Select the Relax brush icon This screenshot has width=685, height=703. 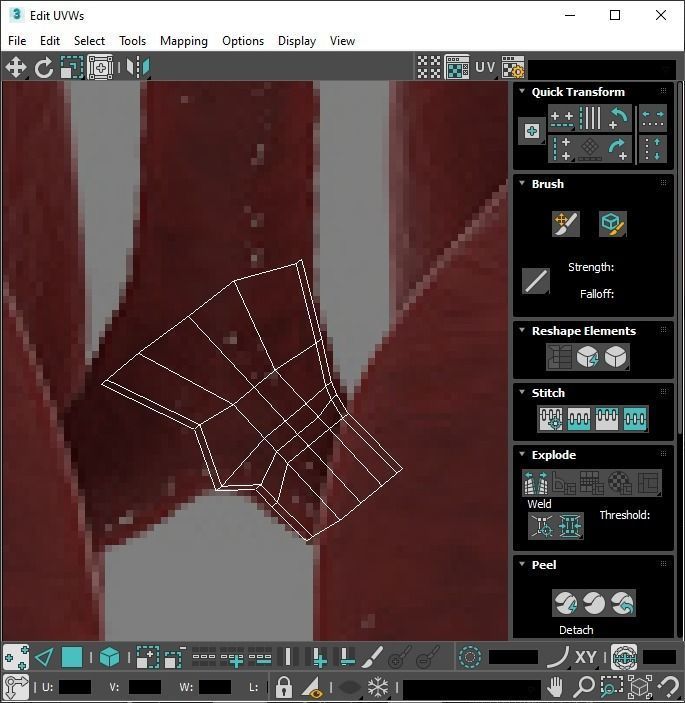(612, 224)
